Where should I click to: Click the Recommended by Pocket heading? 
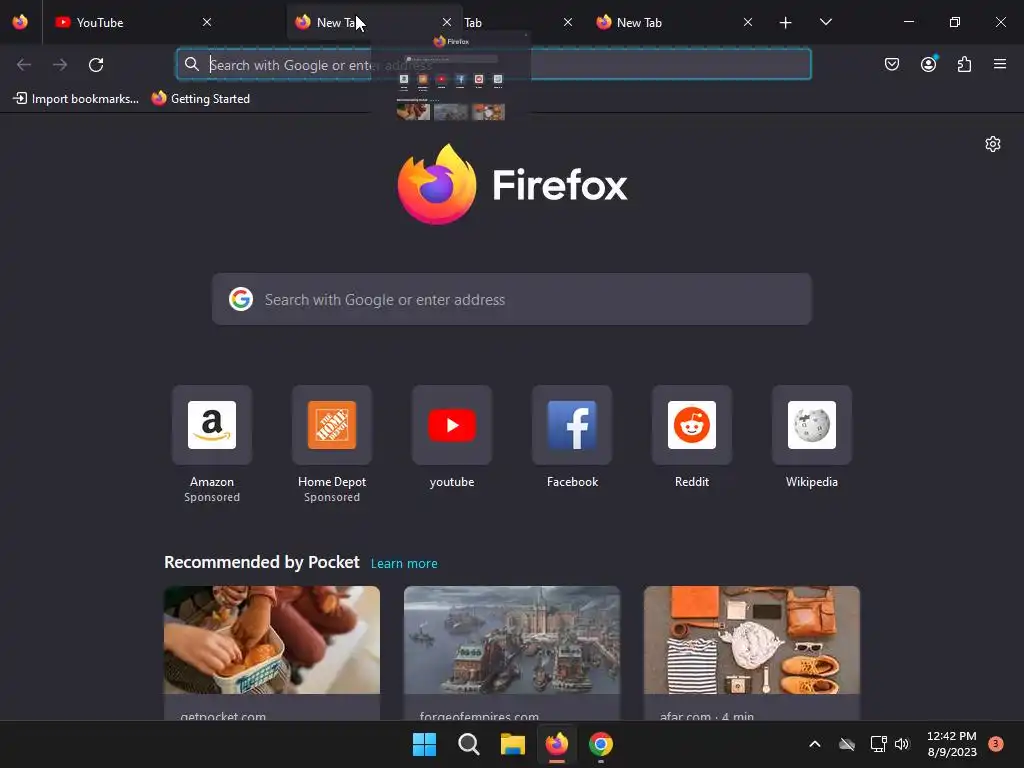click(261, 562)
